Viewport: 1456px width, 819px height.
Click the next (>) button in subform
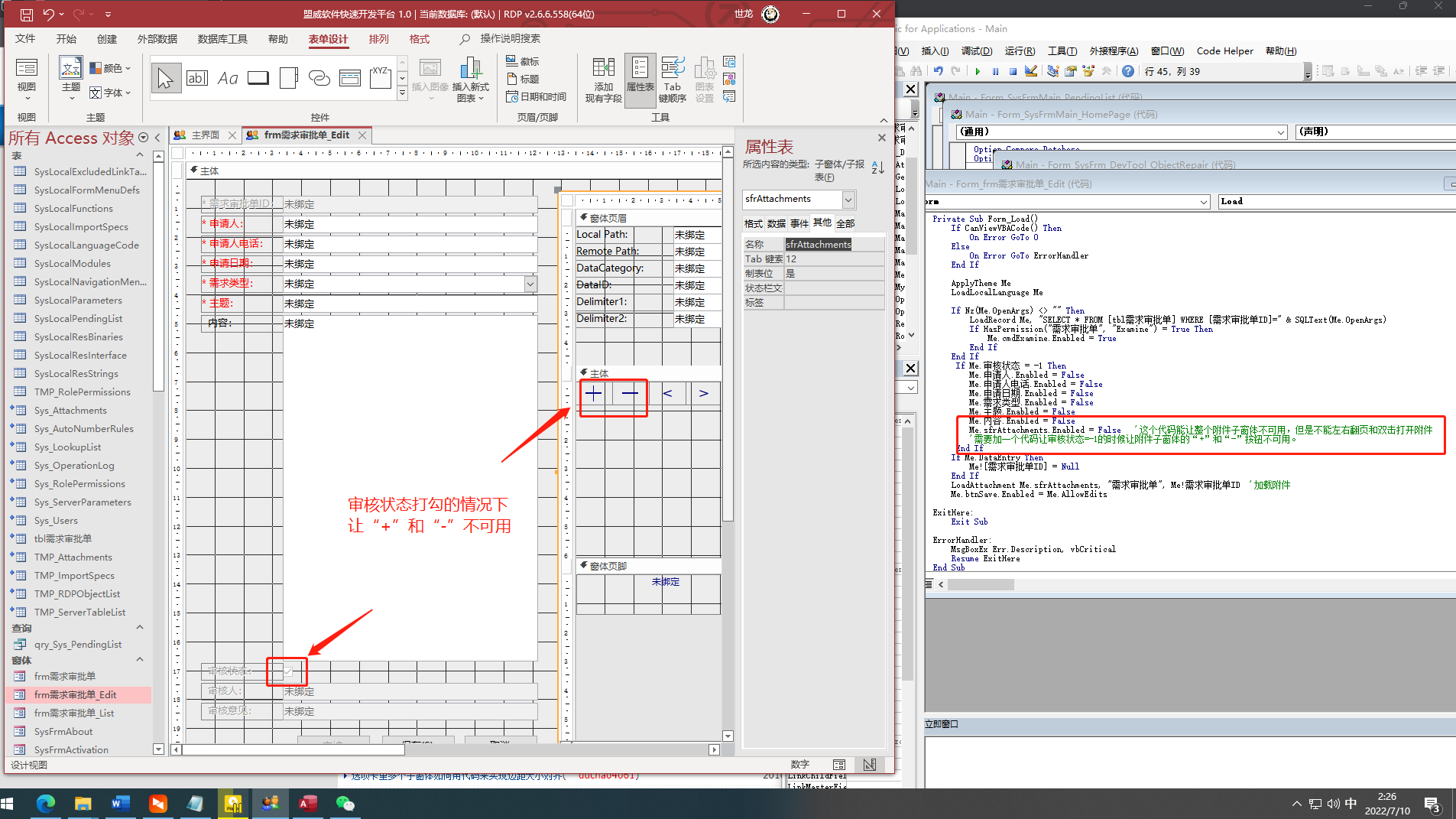point(703,394)
